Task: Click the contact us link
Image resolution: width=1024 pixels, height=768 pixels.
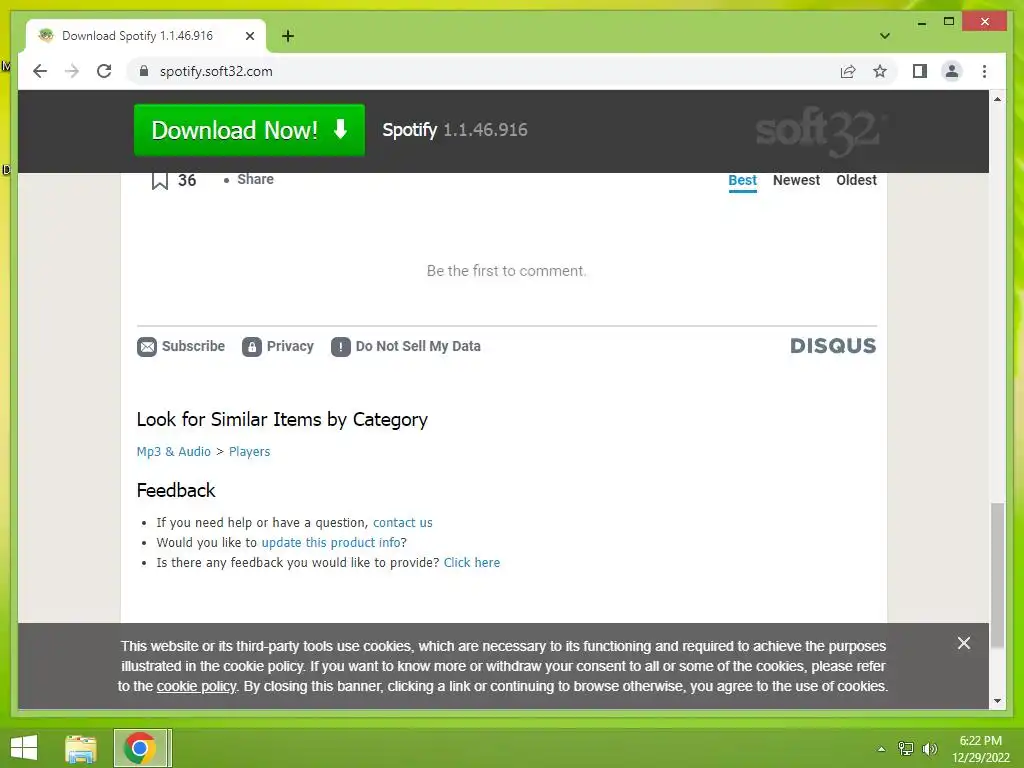Action: click(402, 522)
